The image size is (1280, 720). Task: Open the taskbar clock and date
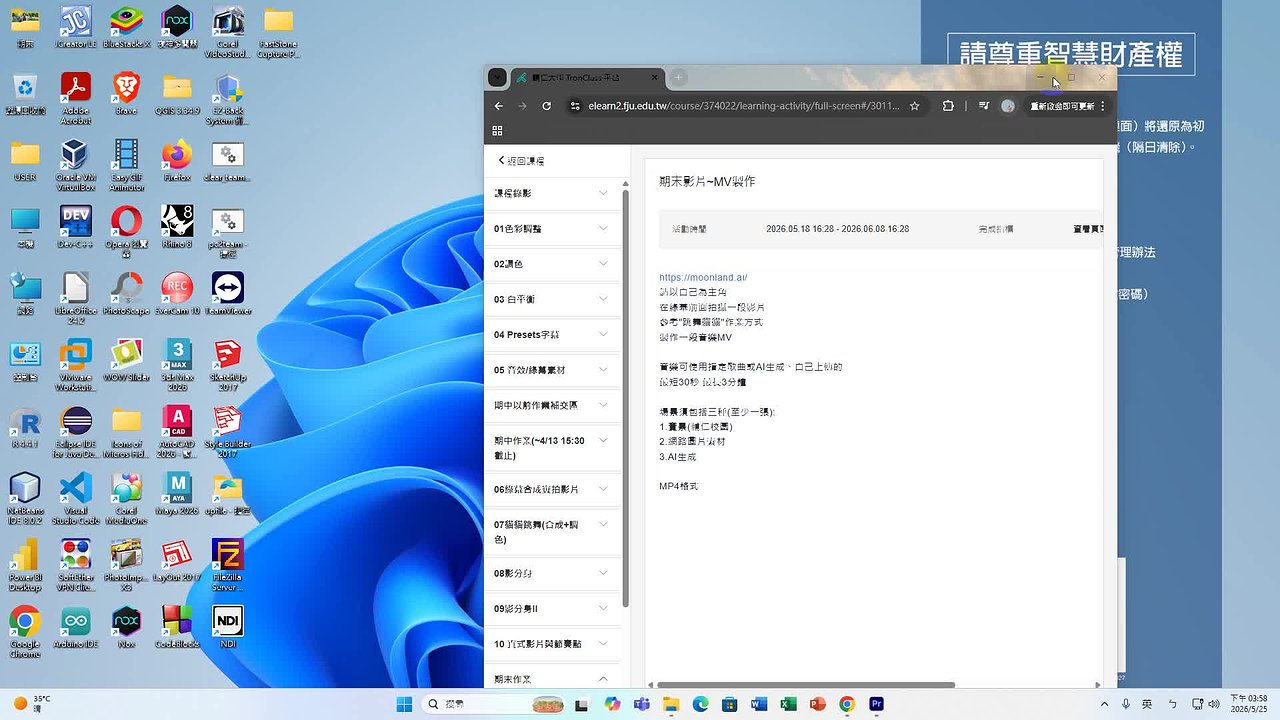point(1248,704)
